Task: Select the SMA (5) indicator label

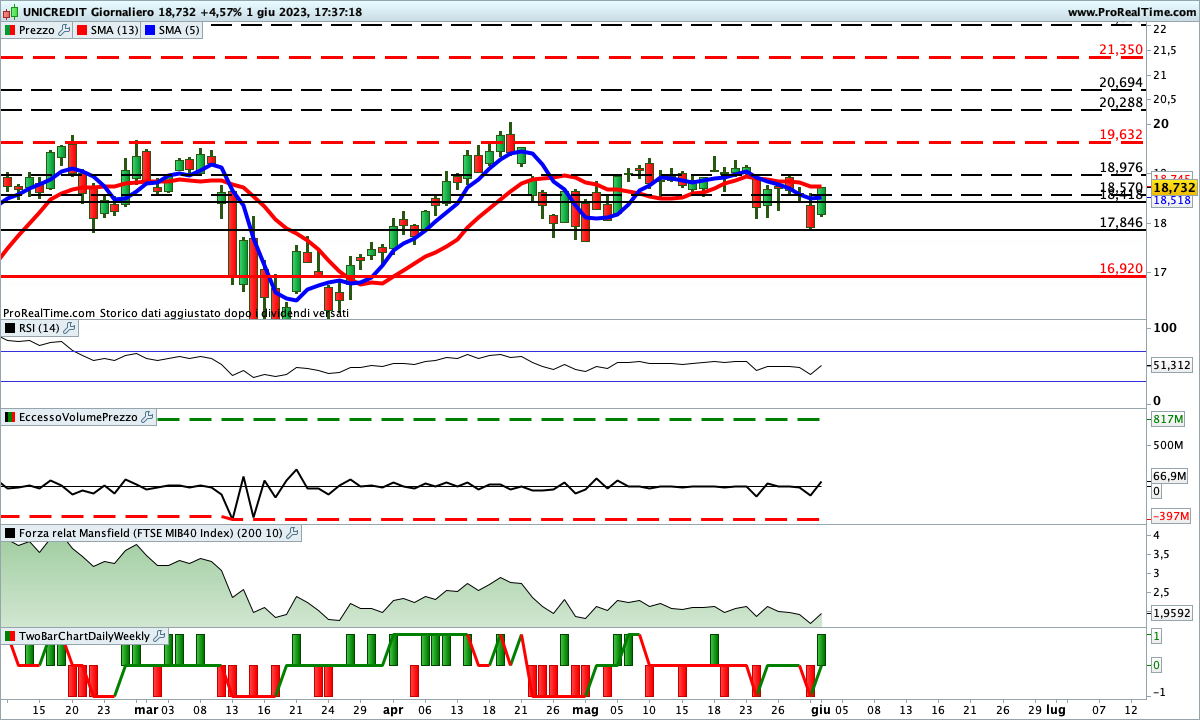Action: (179, 30)
